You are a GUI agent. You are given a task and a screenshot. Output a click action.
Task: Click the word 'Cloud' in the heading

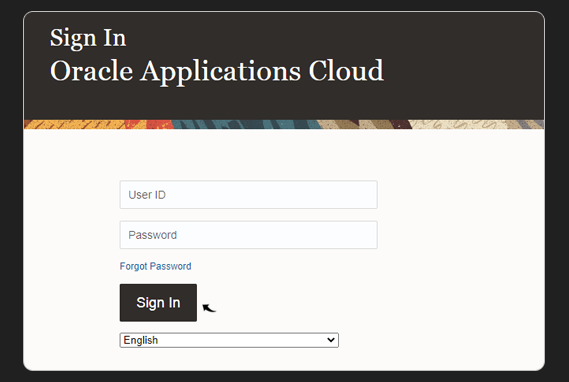(x=346, y=70)
